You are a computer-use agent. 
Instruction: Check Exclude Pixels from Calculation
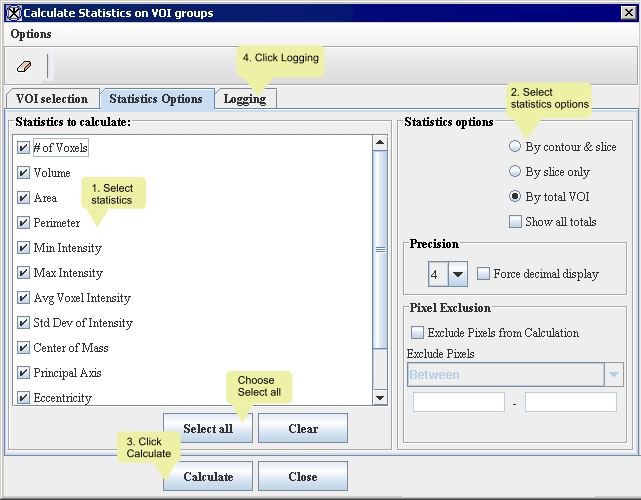pos(417,333)
